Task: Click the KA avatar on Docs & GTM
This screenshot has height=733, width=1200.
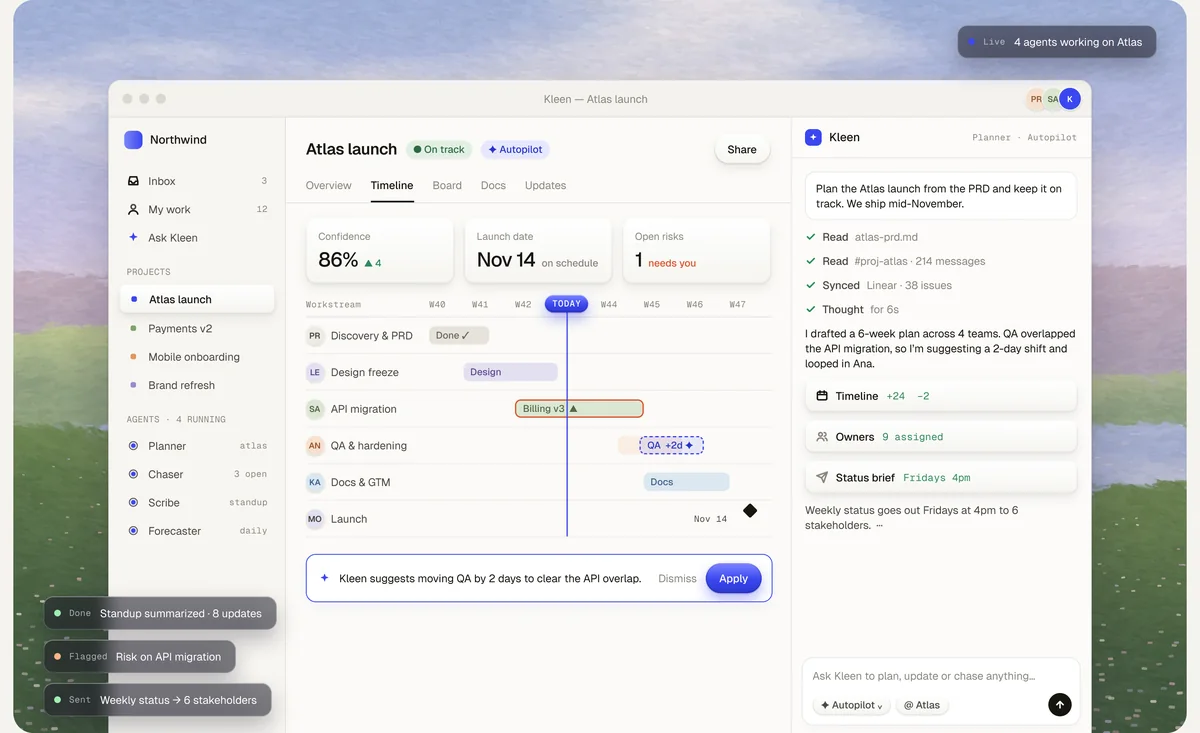Action: tap(315, 482)
